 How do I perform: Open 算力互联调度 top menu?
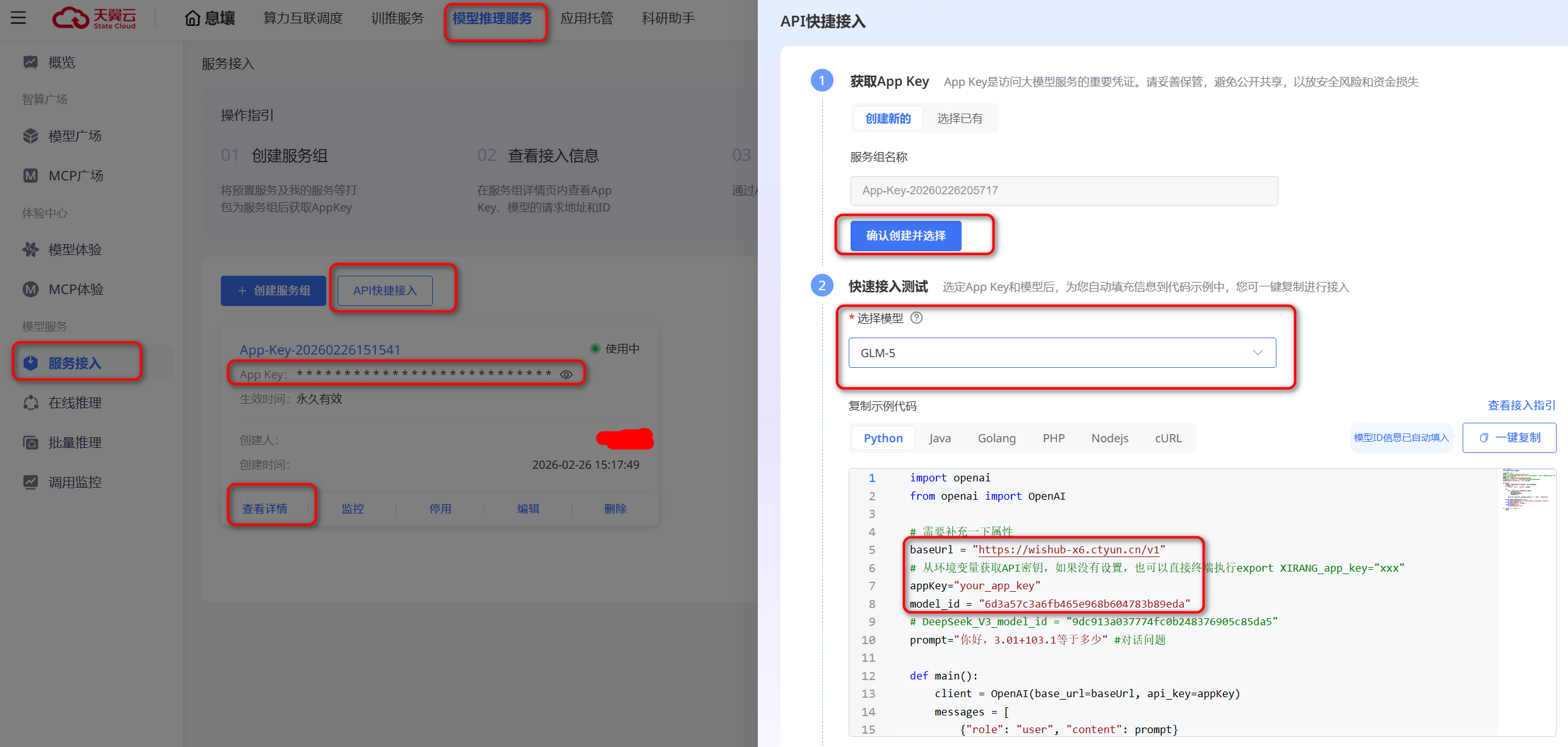pos(303,18)
